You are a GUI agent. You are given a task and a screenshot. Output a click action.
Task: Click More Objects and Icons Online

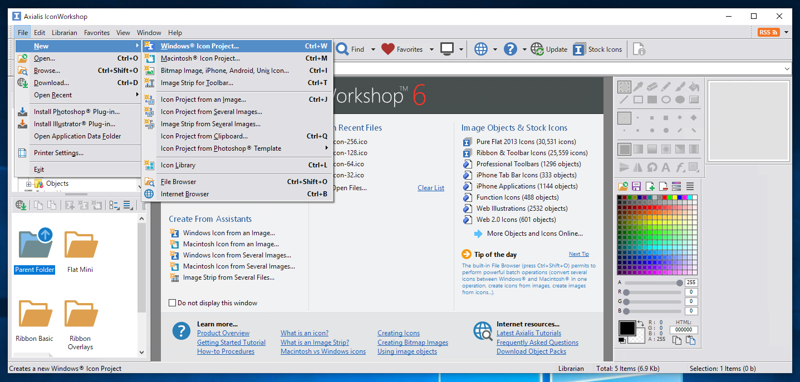tap(529, 234)
